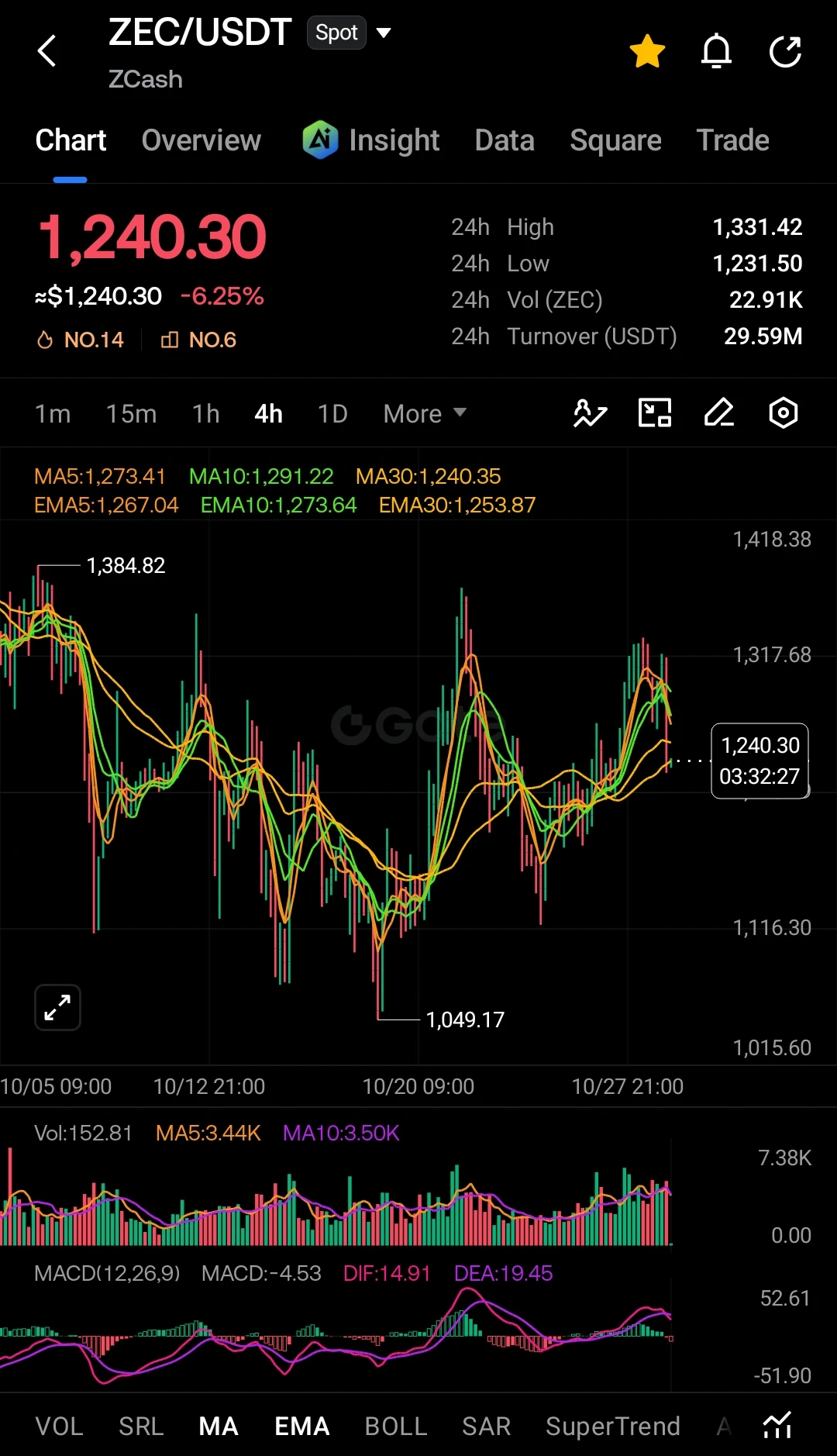Toggle the BOLL indicator

coord(396,1426)
